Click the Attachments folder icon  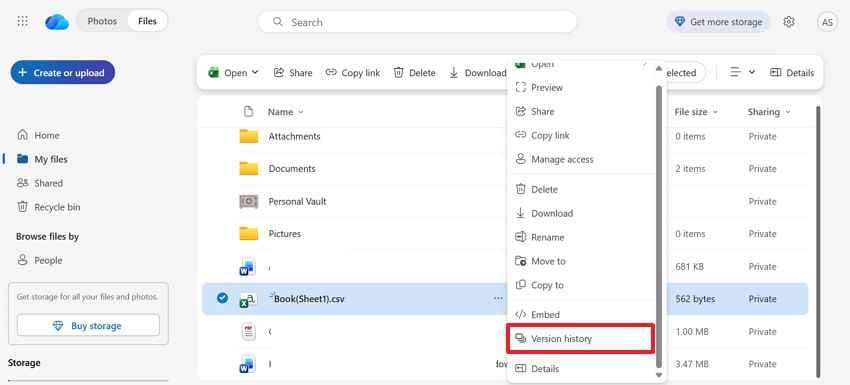[x=249, y=136]
